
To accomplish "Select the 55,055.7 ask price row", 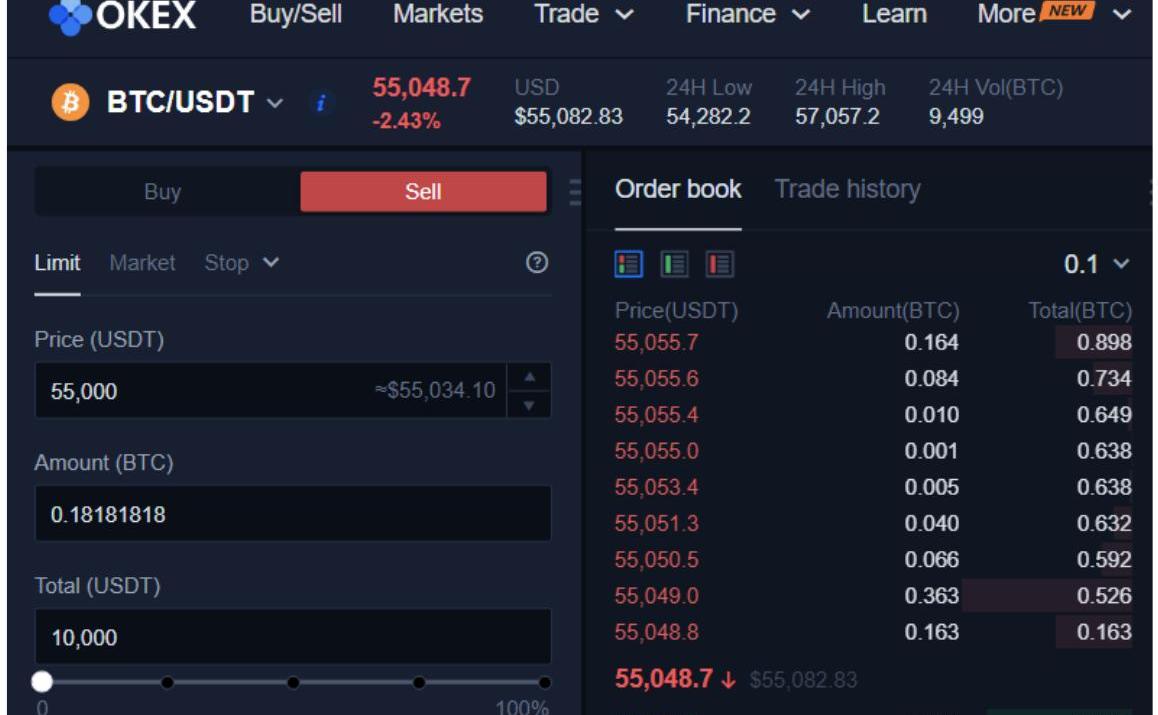I will click(x=873, y=343).
